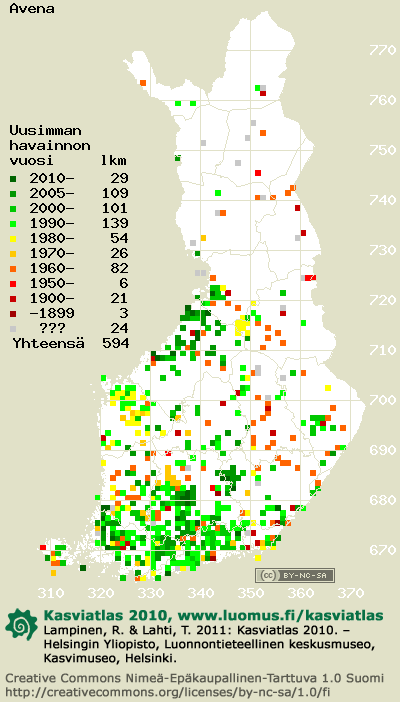400x702 pixels.
Task: Click the dark green 2010- legend square
Action: (x=14, y=179)
